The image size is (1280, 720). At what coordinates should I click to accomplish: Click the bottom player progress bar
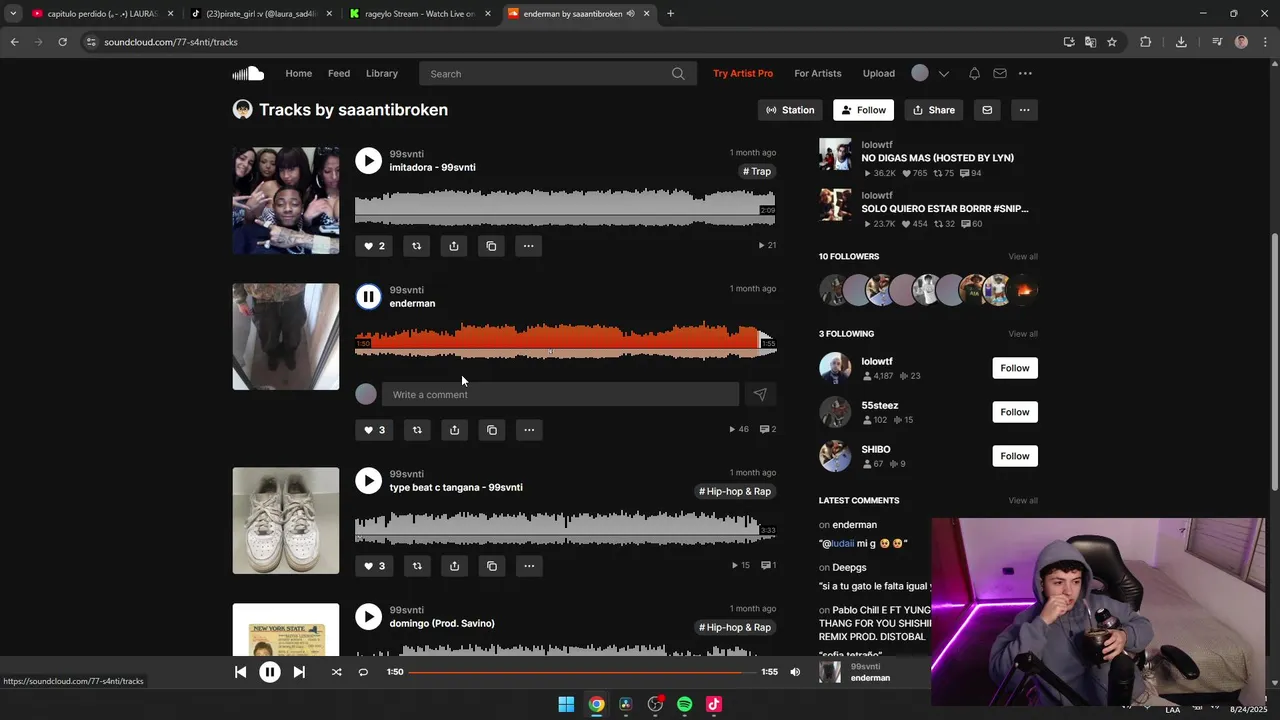click(x=582, y=672)
